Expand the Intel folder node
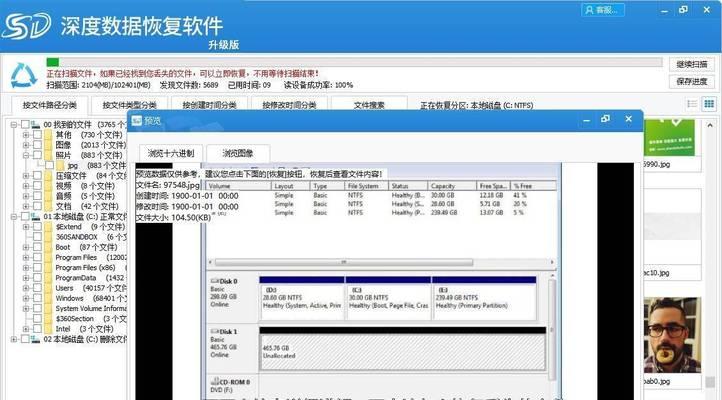The height and width of the screenshot is (400, 722). pos(26,329)
